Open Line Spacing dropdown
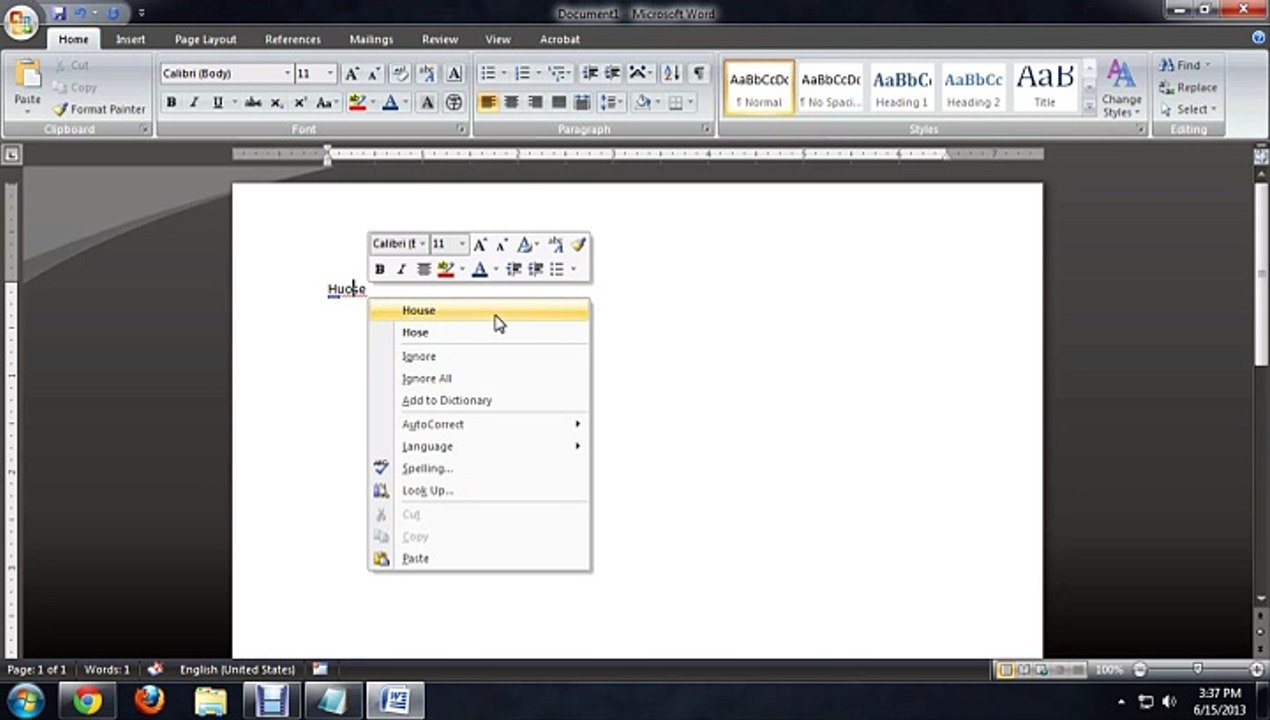The height and width of the screenshot is (720, 1270). click(612, 102)
